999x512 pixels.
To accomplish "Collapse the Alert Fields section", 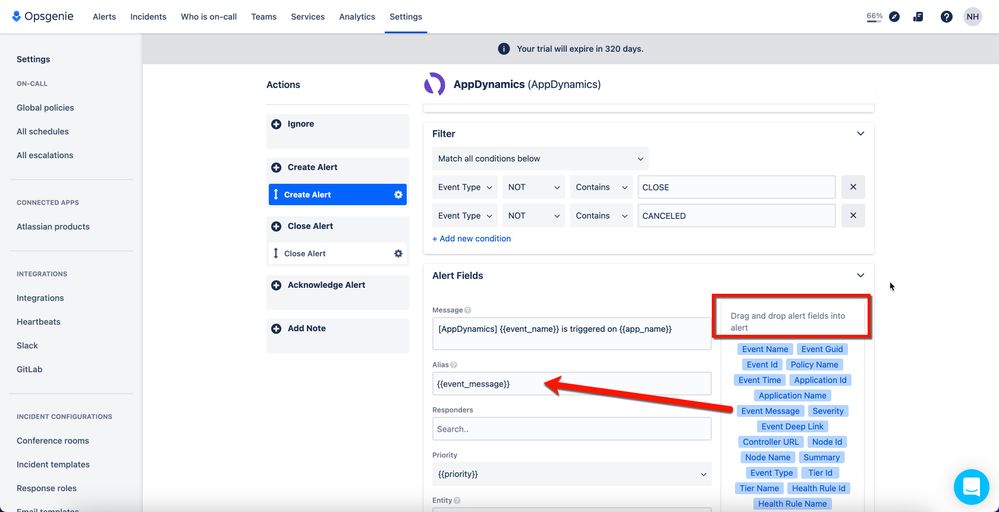I will tap(860, 276).
